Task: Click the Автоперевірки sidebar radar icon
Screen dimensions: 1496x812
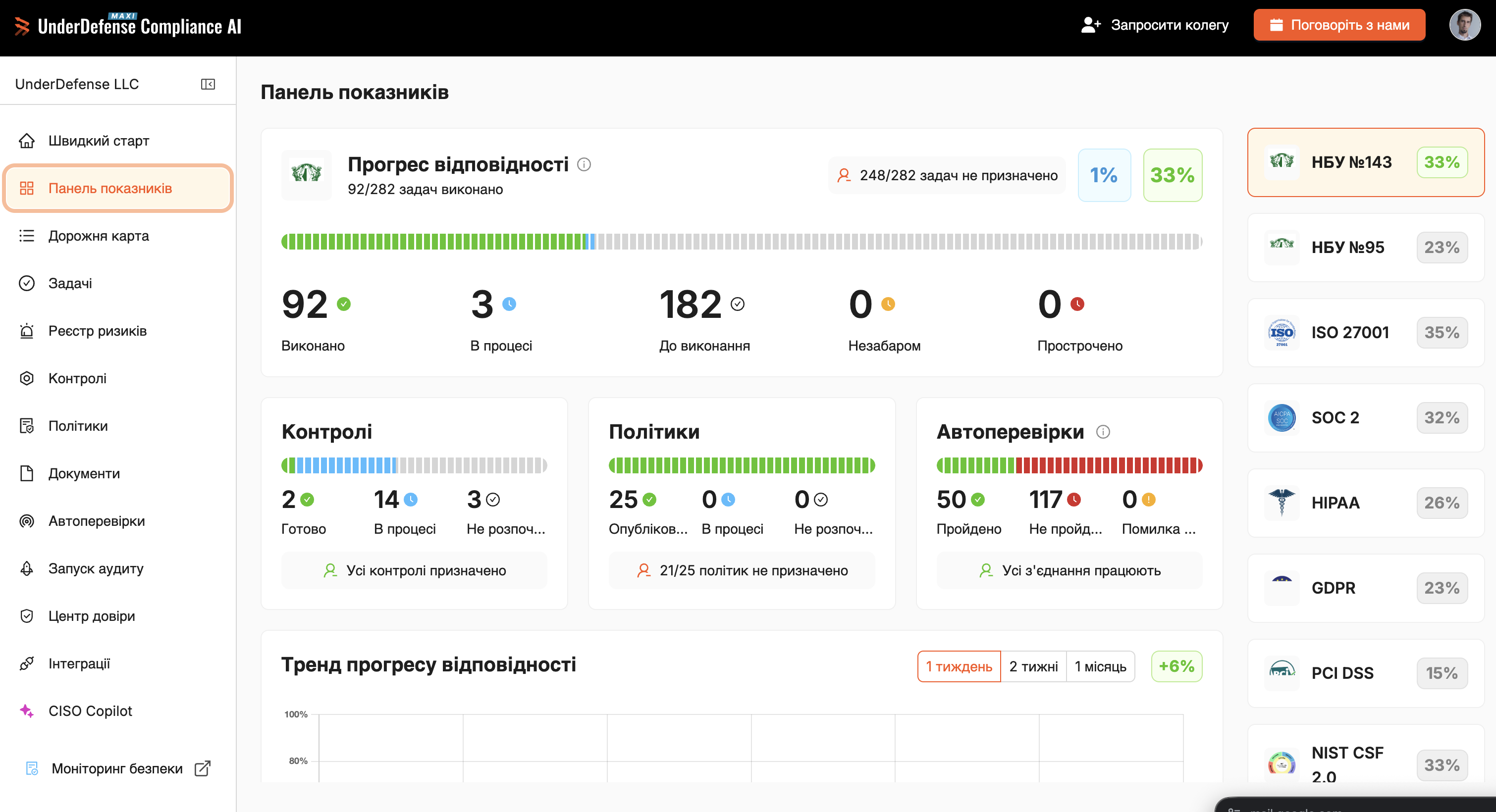Action: click(x=27, y=521)
